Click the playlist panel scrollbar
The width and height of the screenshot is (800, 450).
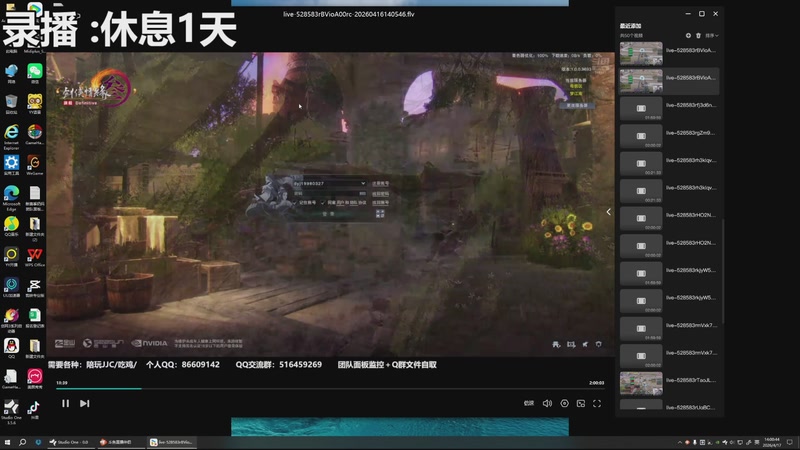(x=722, y=270)
